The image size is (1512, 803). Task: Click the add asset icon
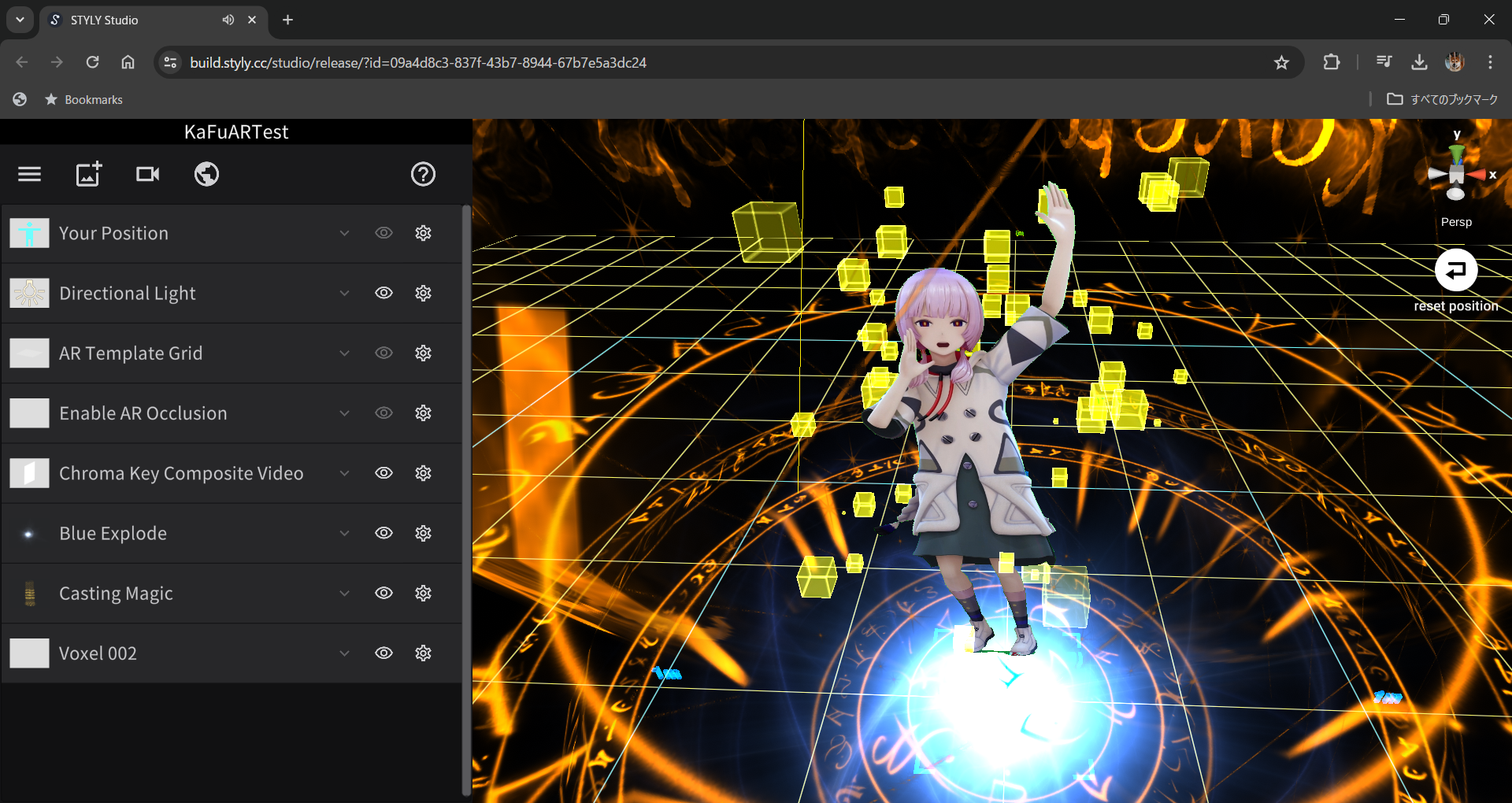pos(89,174)
